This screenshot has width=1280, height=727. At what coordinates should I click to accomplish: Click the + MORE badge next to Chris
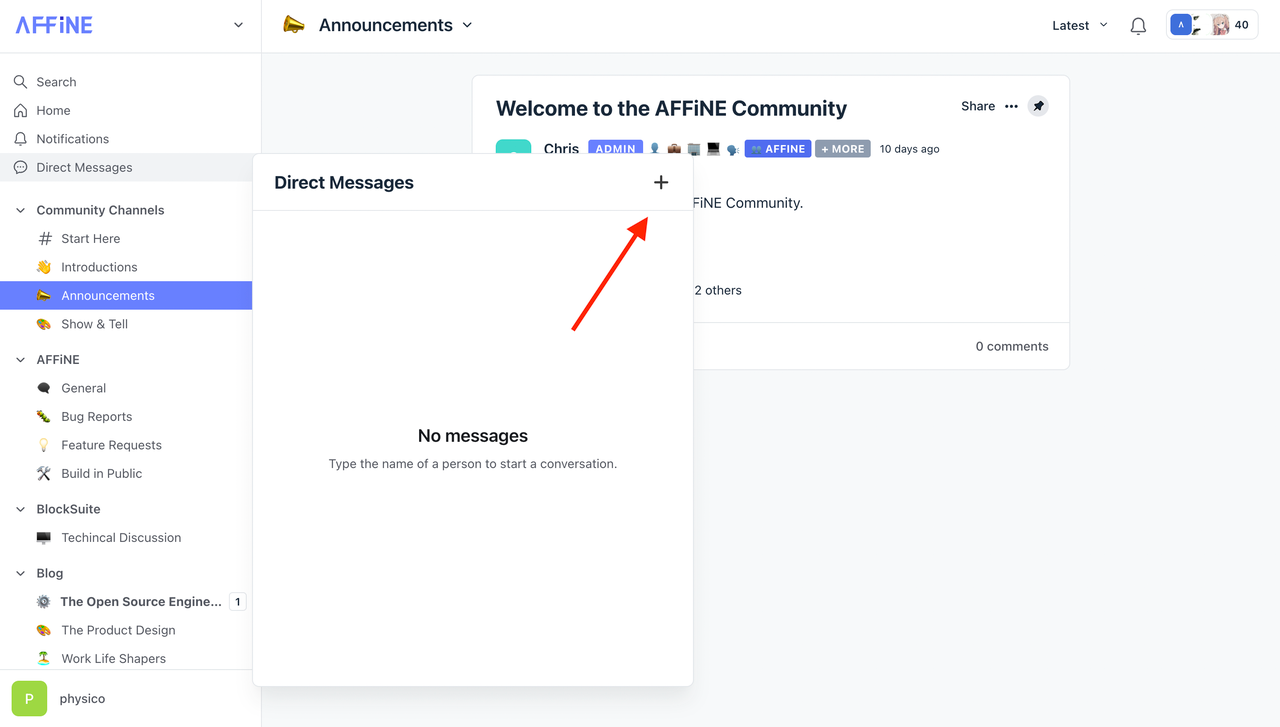(843, 149)
